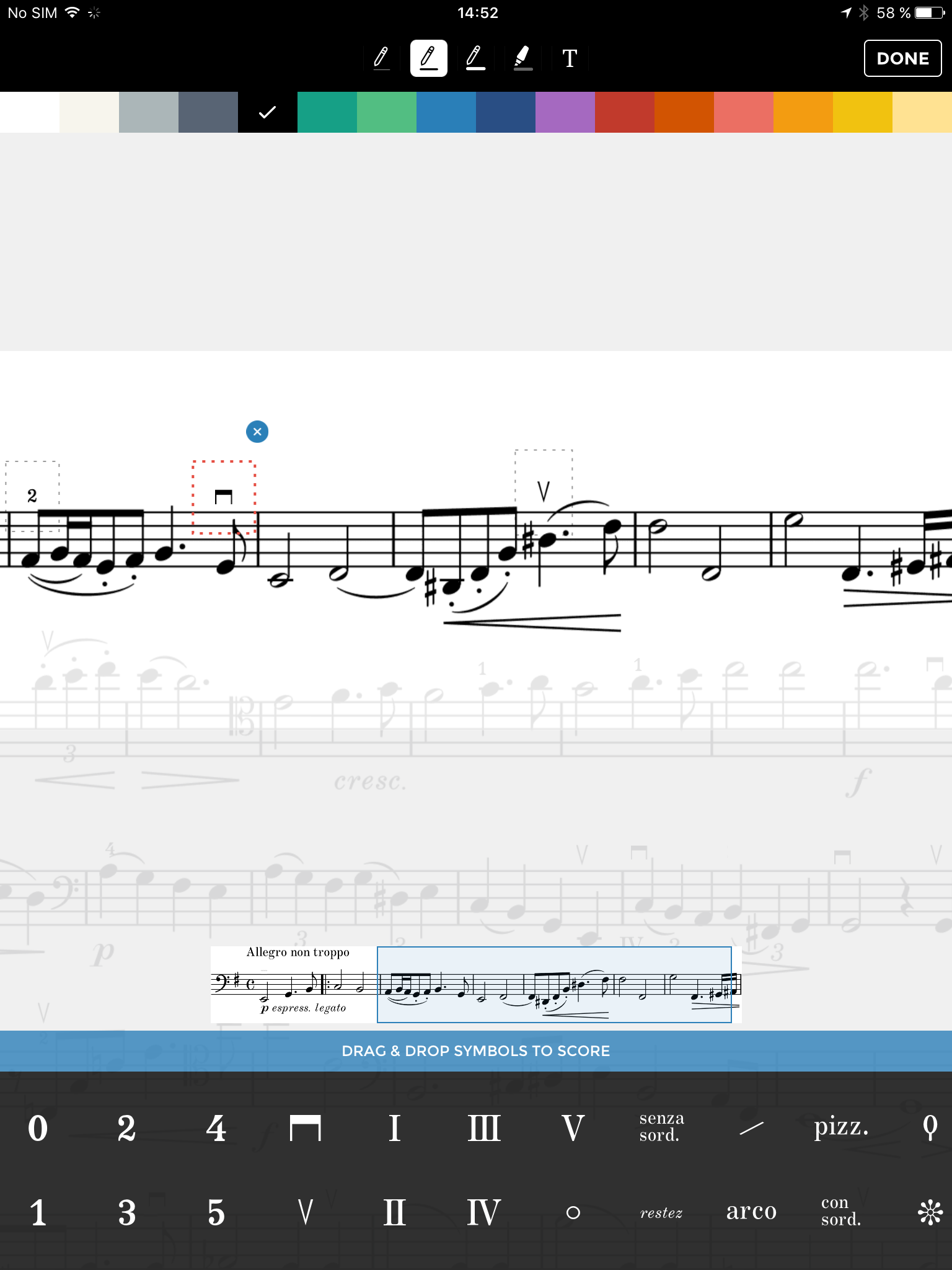Select the thumb position symbol
952x1270 pixels.
point(930,1128)
